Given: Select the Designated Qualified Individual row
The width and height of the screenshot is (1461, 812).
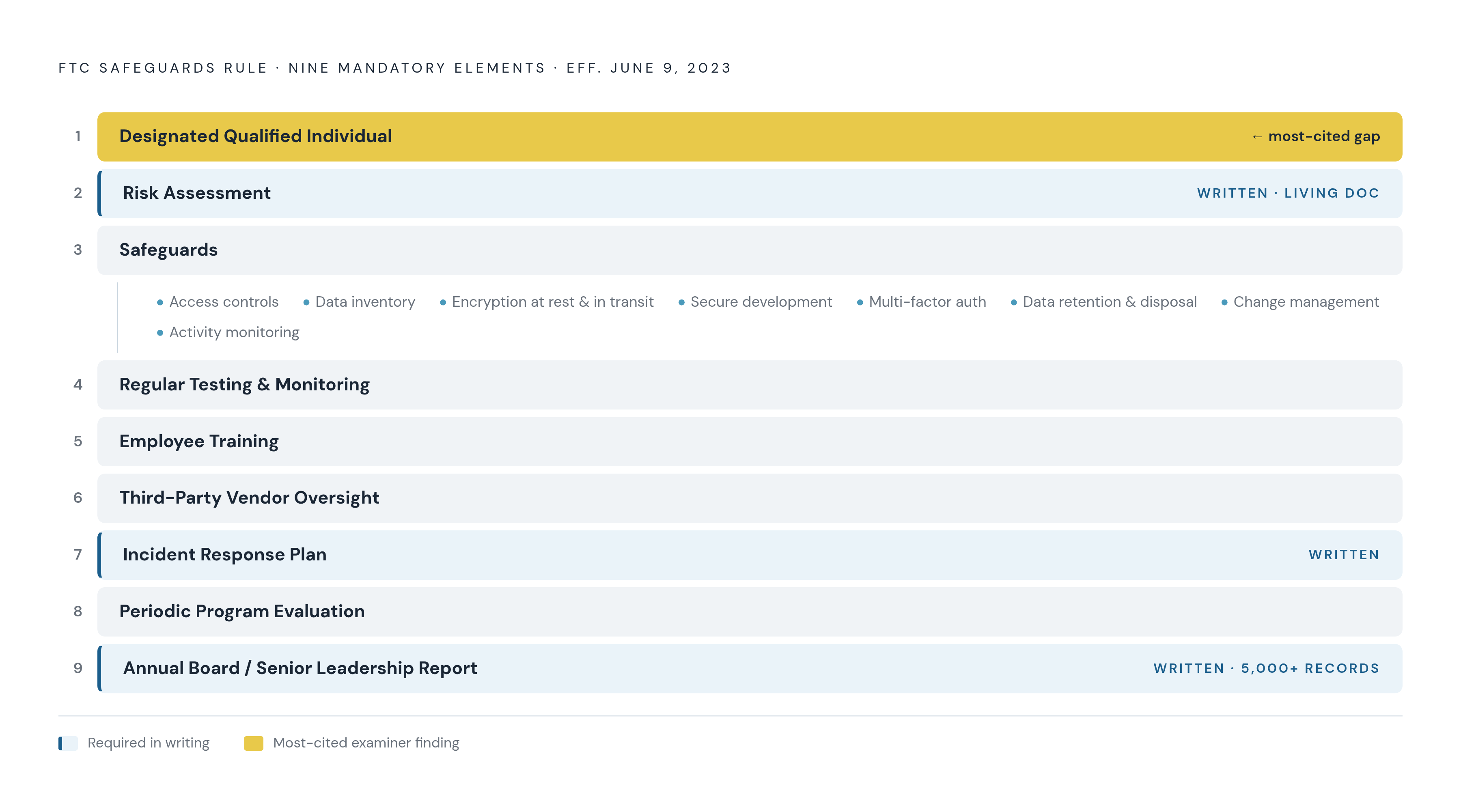Looking at the screenshot, I should click(749, 137).
